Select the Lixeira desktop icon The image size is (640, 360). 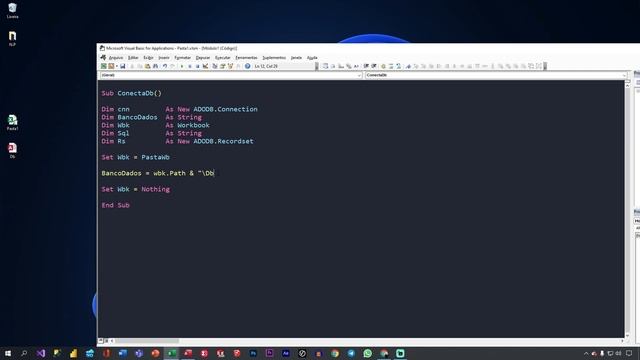[x=12, y=11]
